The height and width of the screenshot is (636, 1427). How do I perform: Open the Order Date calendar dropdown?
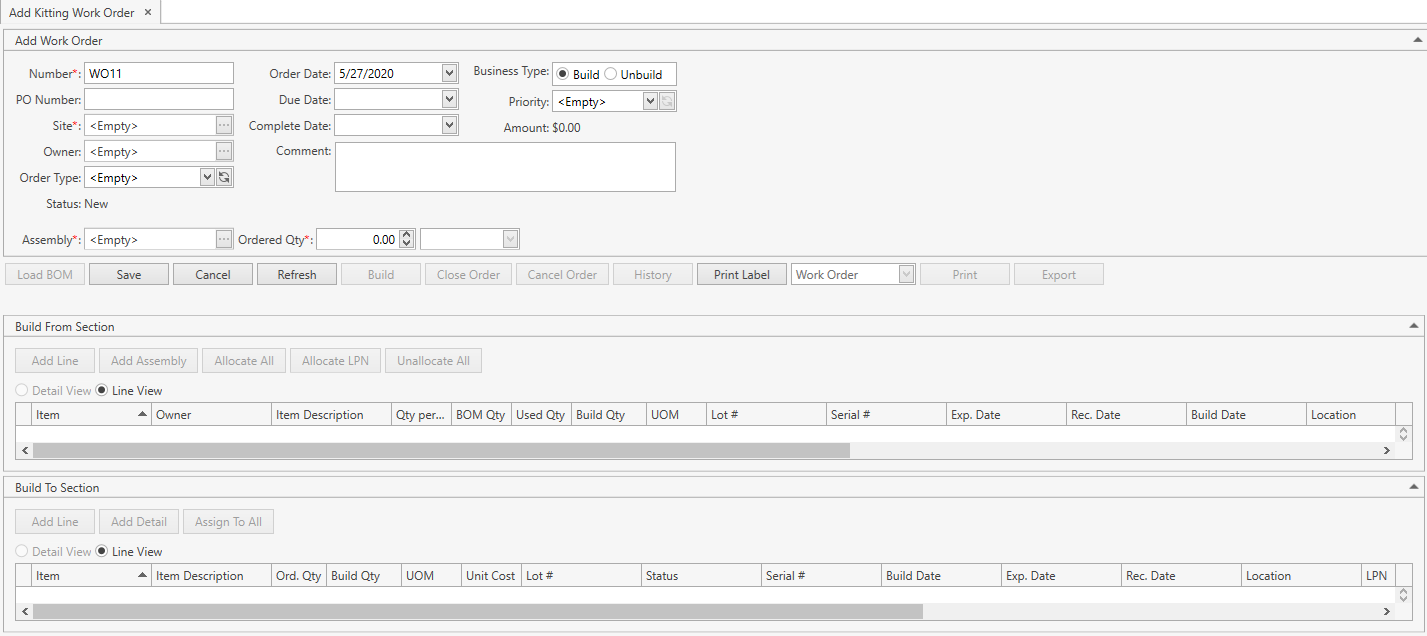(449, 73)
